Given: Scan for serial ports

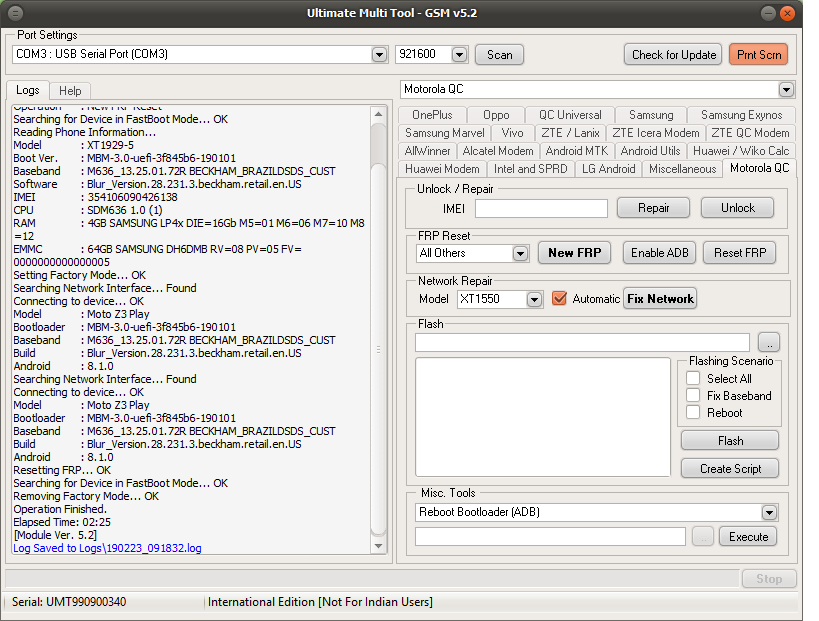Looking at the screenshot, I should click(x=499, y=54).
